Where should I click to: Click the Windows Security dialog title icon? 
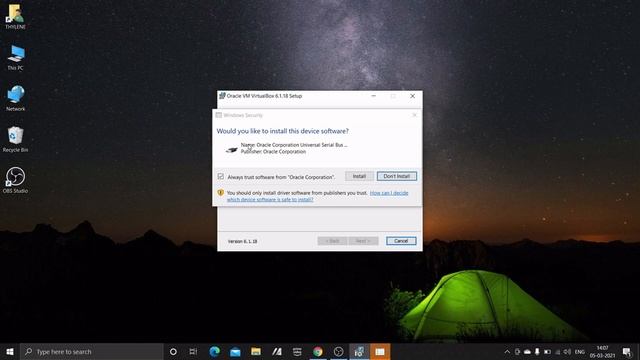coord(219,115)
